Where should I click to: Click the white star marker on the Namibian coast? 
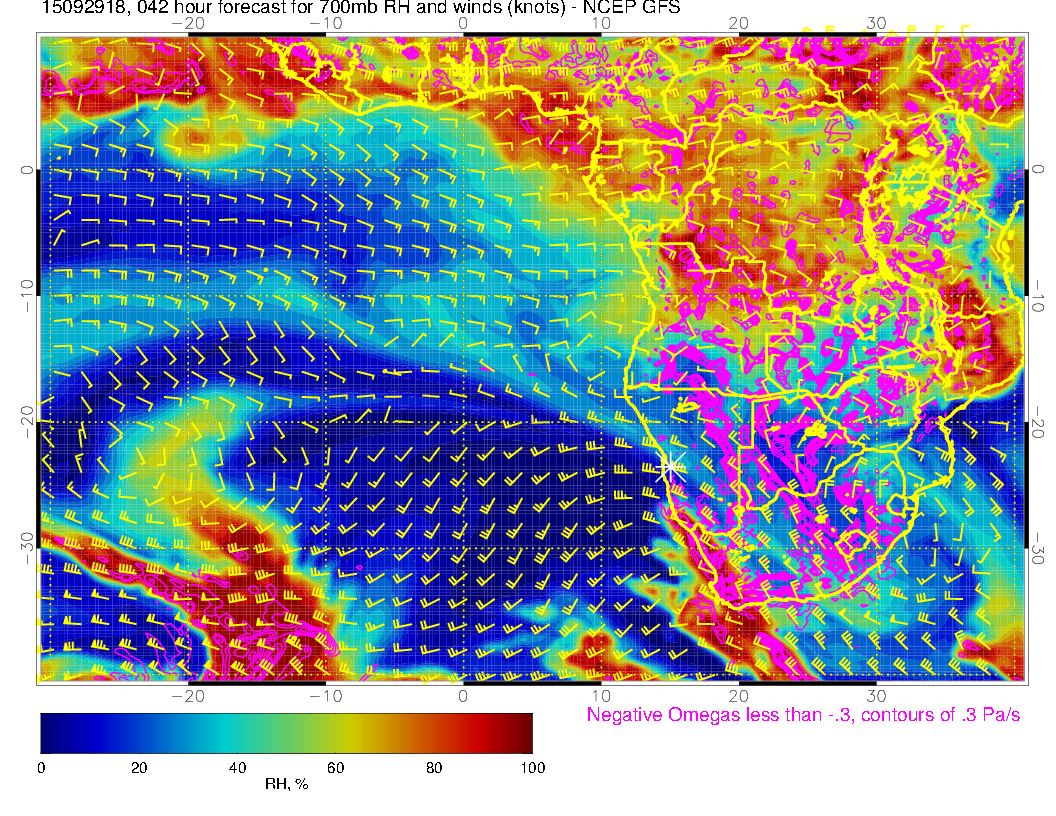[670, 466]
